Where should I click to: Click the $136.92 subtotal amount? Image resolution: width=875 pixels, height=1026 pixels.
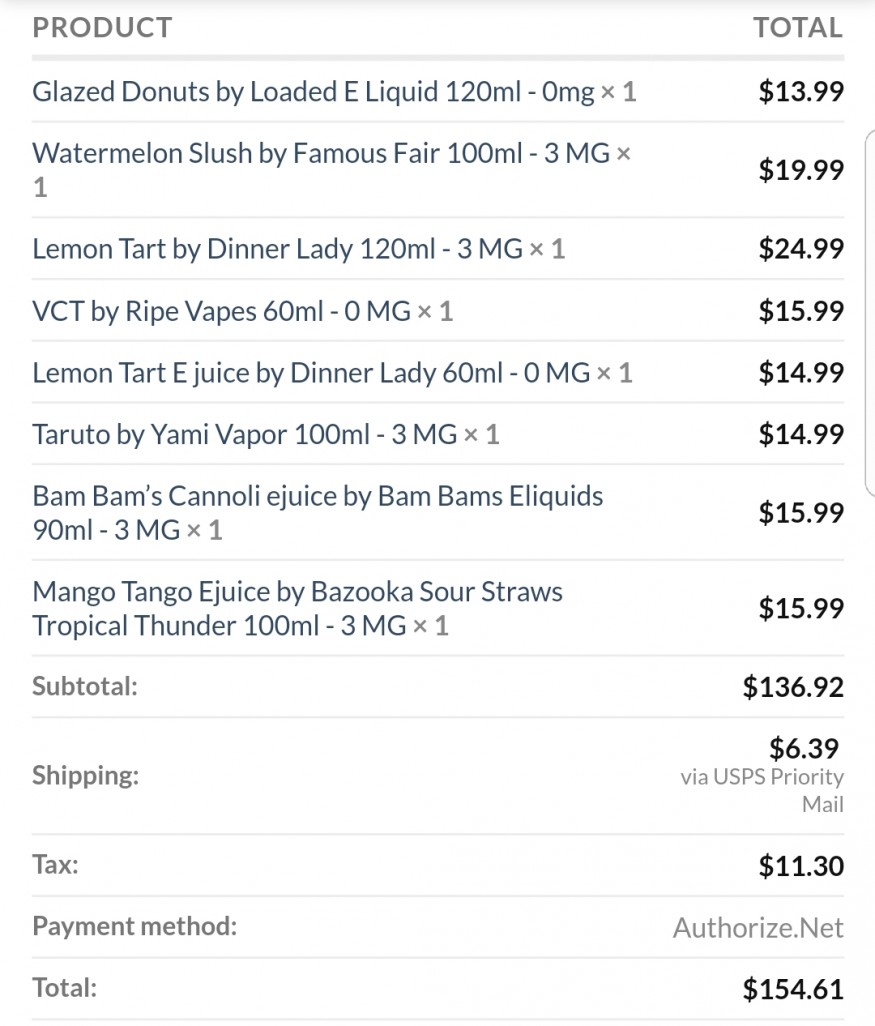(x=793, y=687)
